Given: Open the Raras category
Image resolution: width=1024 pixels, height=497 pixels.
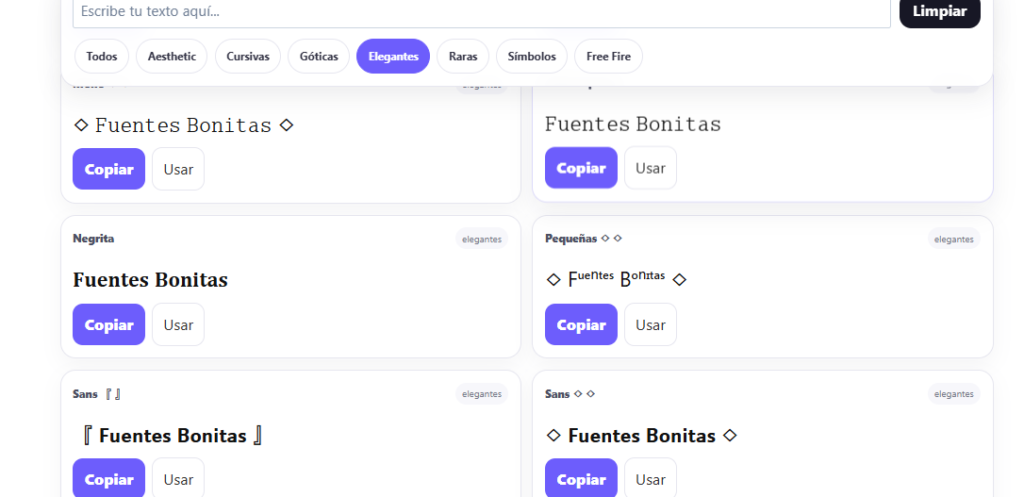Looking at the screenshot, I should coord(463,56).
